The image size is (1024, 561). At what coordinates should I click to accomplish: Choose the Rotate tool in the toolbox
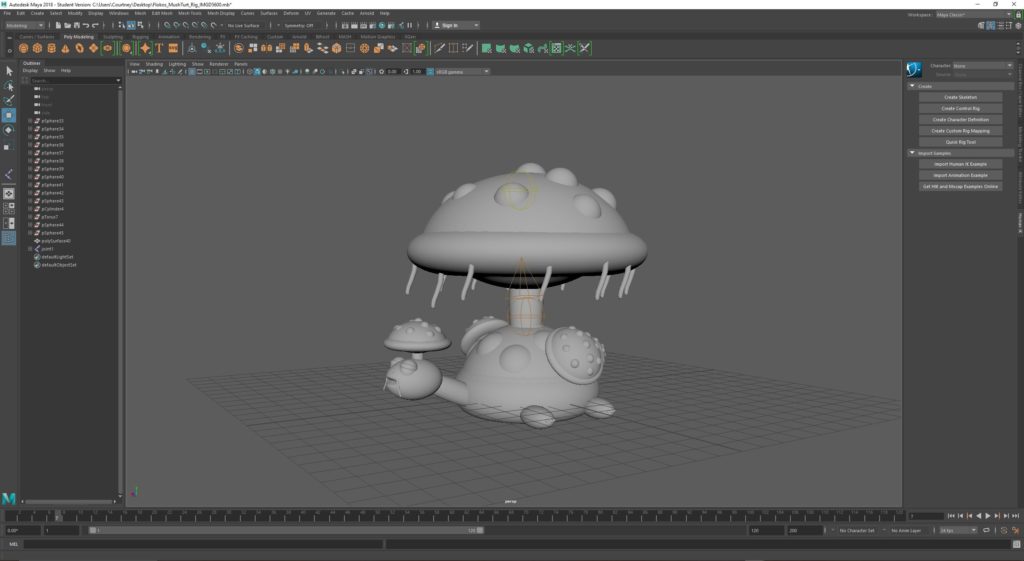8,130
